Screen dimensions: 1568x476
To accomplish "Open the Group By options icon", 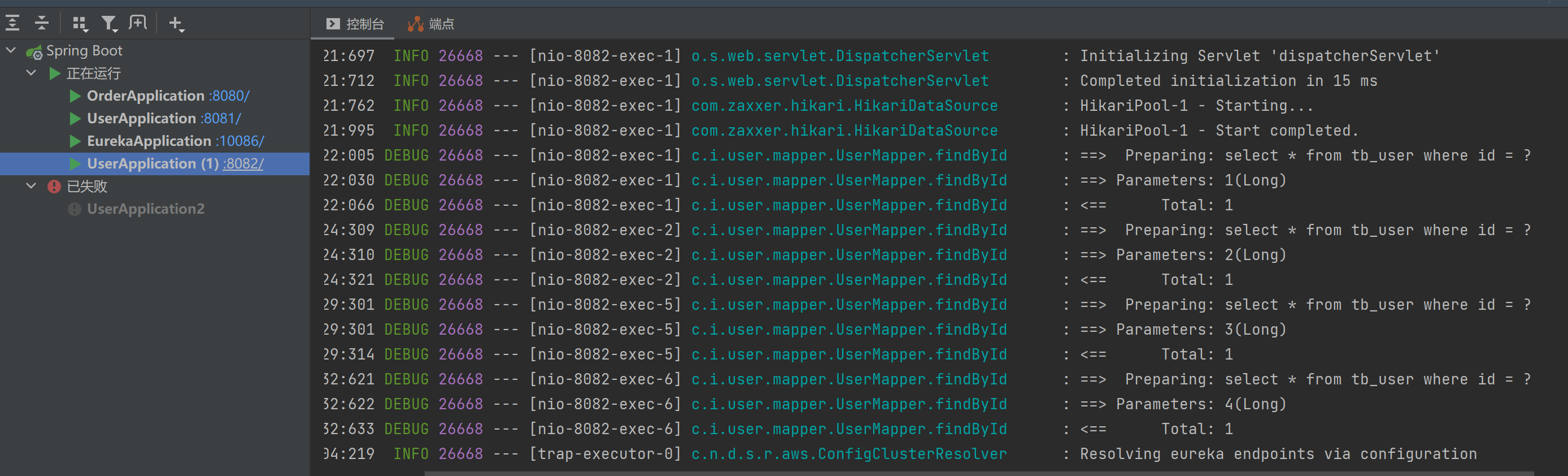I will coord(80,24).
